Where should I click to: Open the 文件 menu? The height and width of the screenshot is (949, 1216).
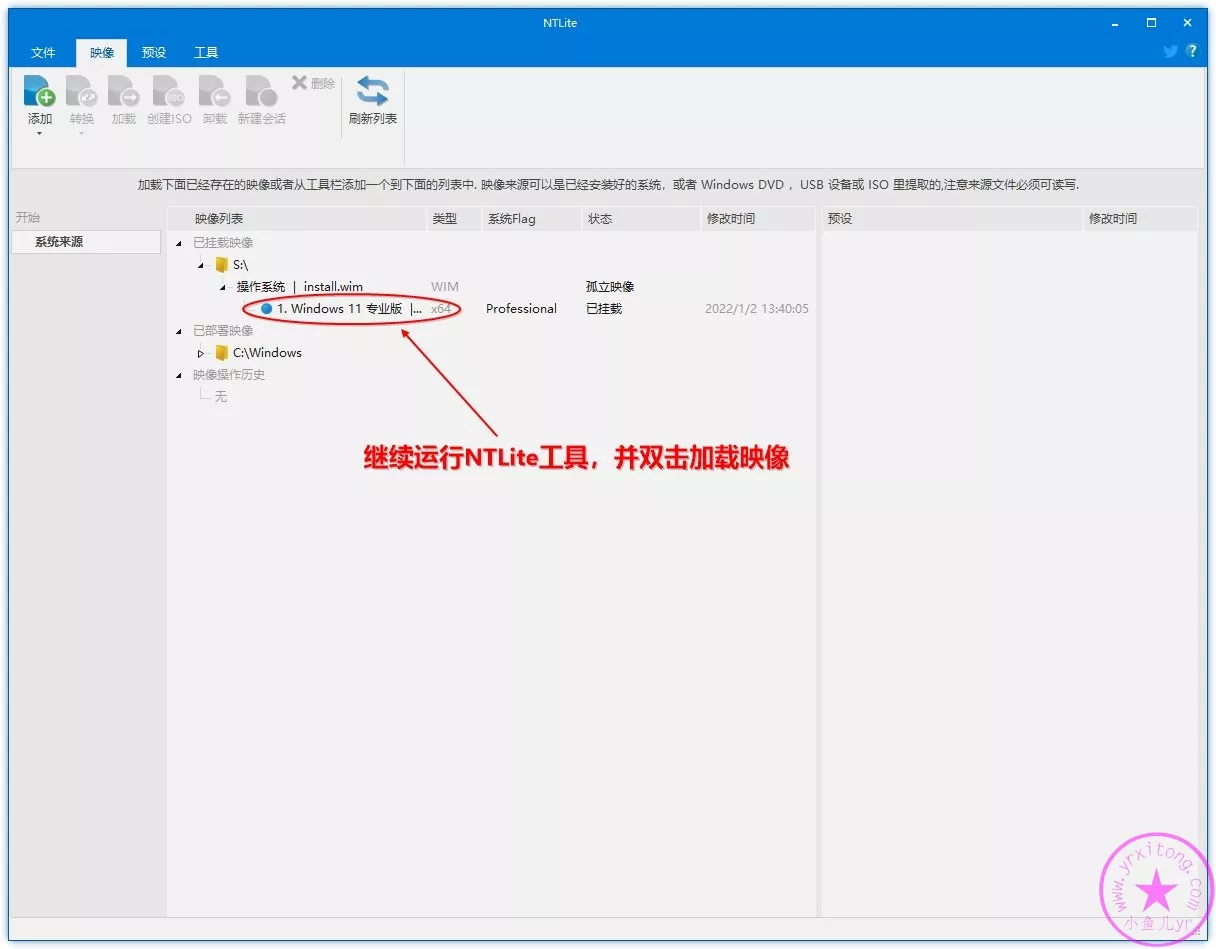(x=43, y=53)
